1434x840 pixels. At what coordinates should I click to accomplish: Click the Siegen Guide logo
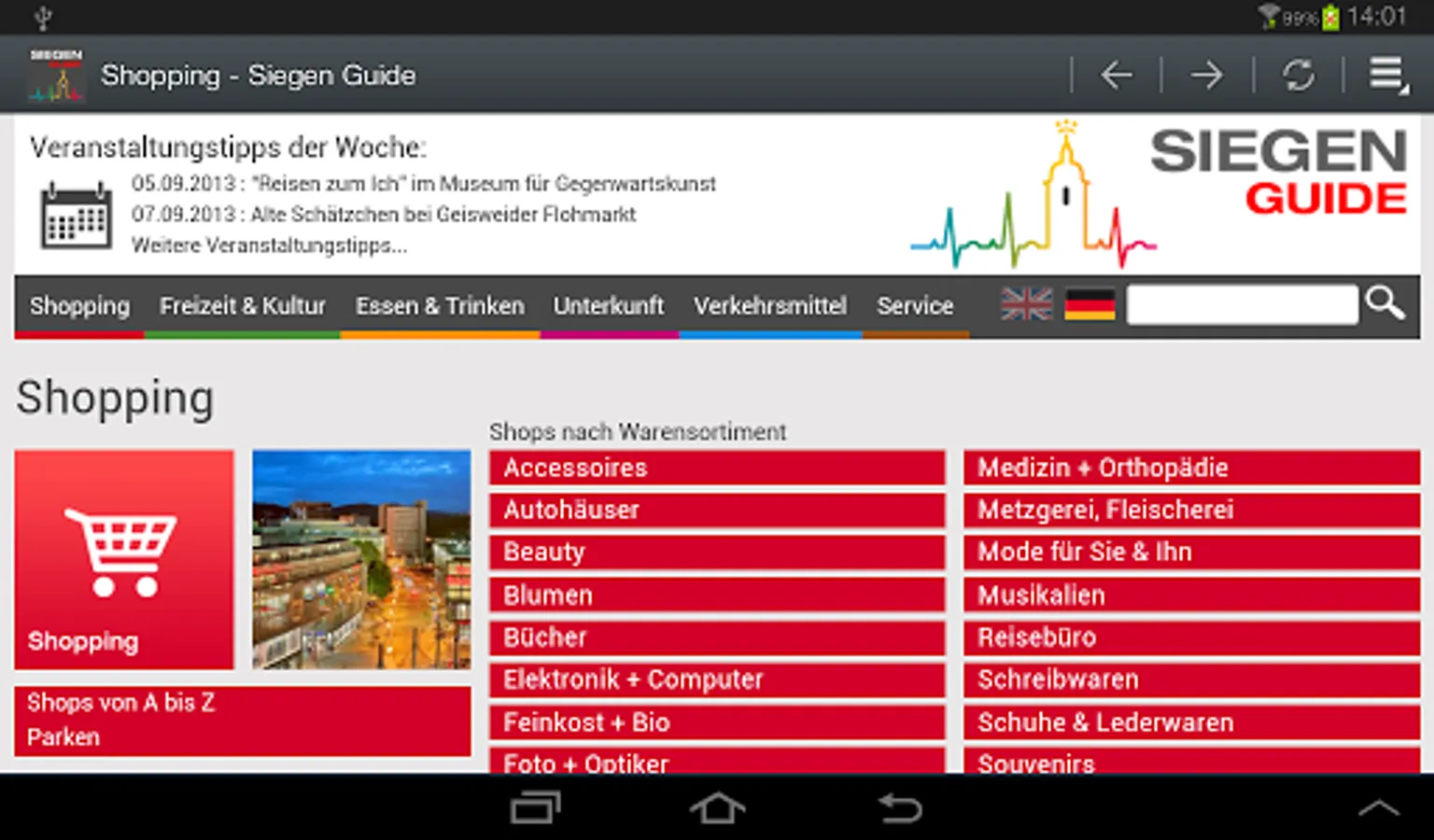[1159, 193]
